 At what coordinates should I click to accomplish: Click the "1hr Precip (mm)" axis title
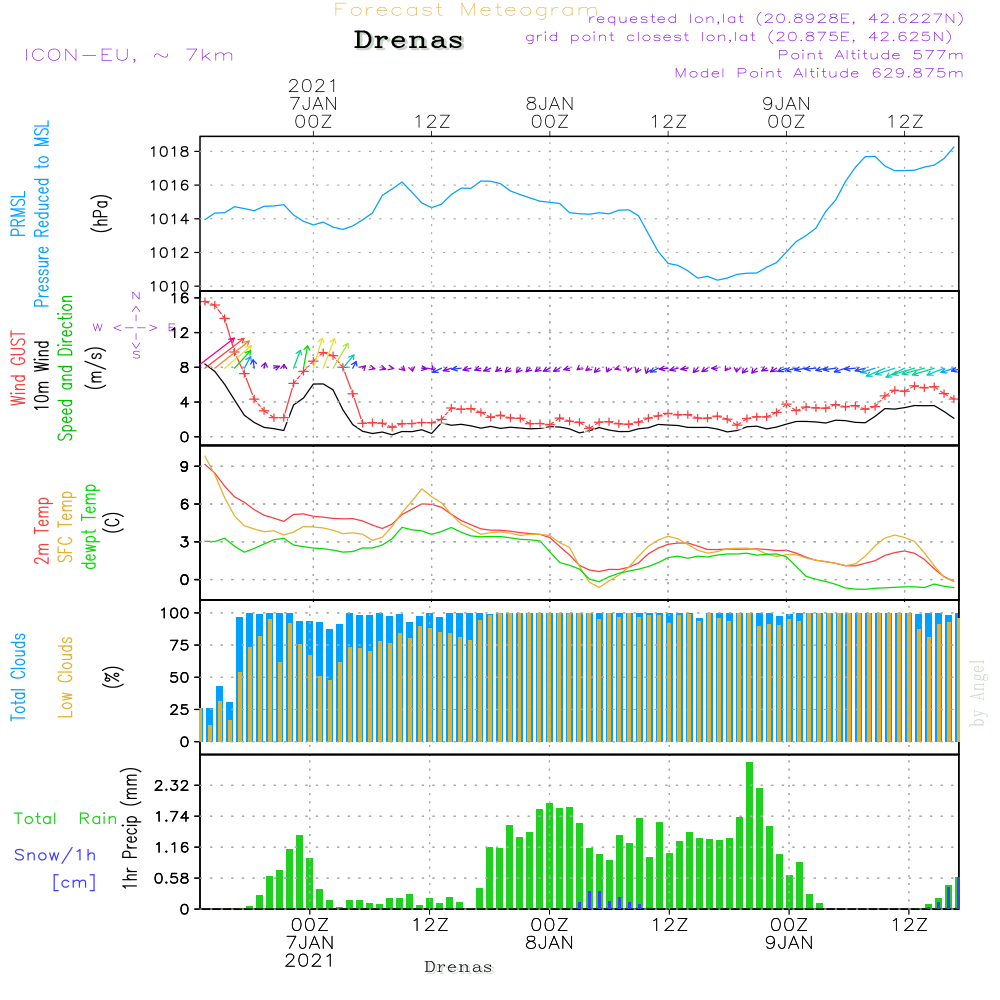pos(131,828)
